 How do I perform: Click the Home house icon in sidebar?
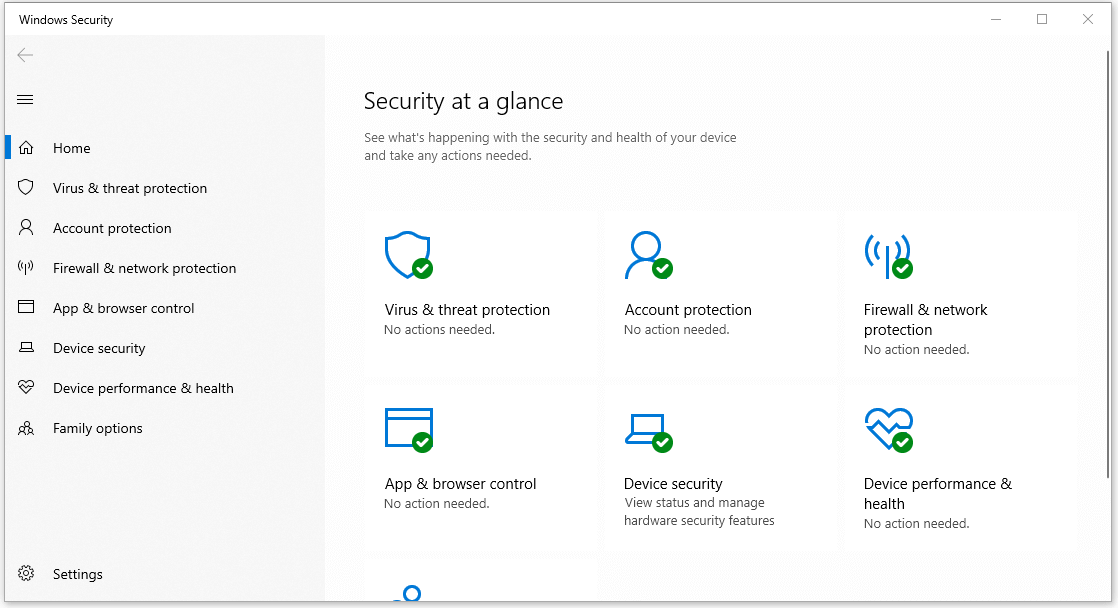26,148
